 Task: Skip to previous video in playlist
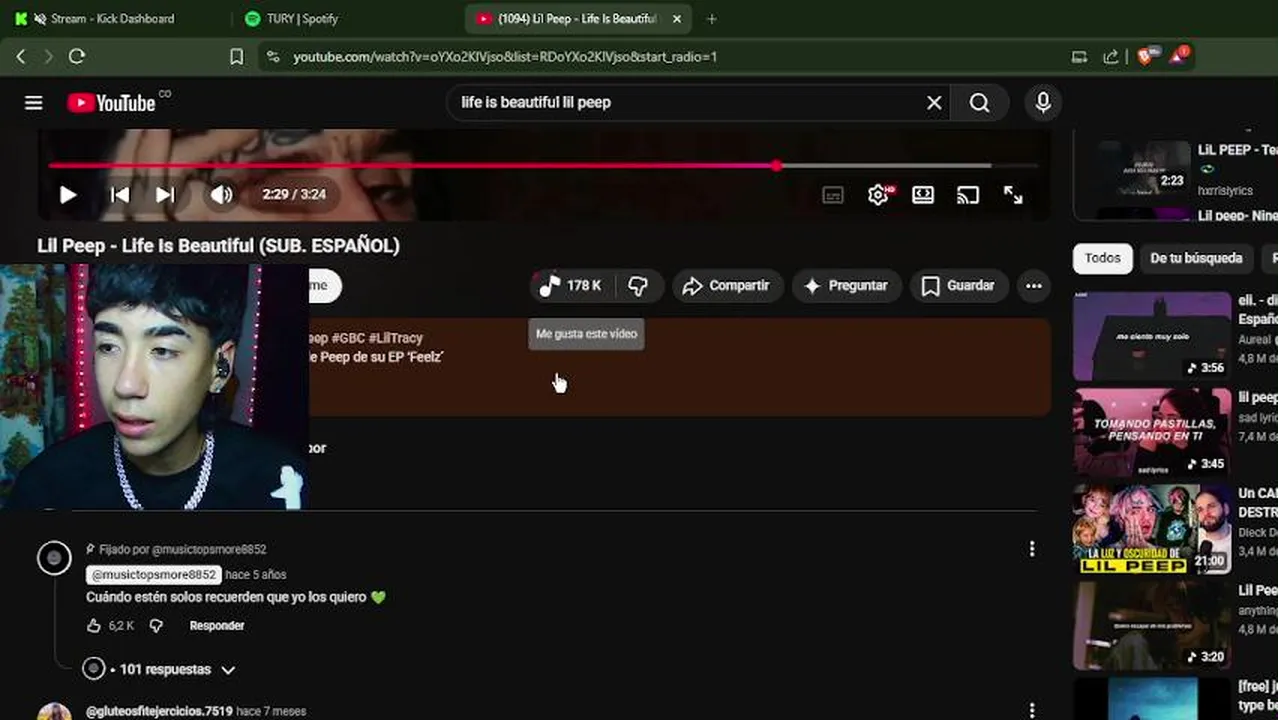[x=120, y=195]
